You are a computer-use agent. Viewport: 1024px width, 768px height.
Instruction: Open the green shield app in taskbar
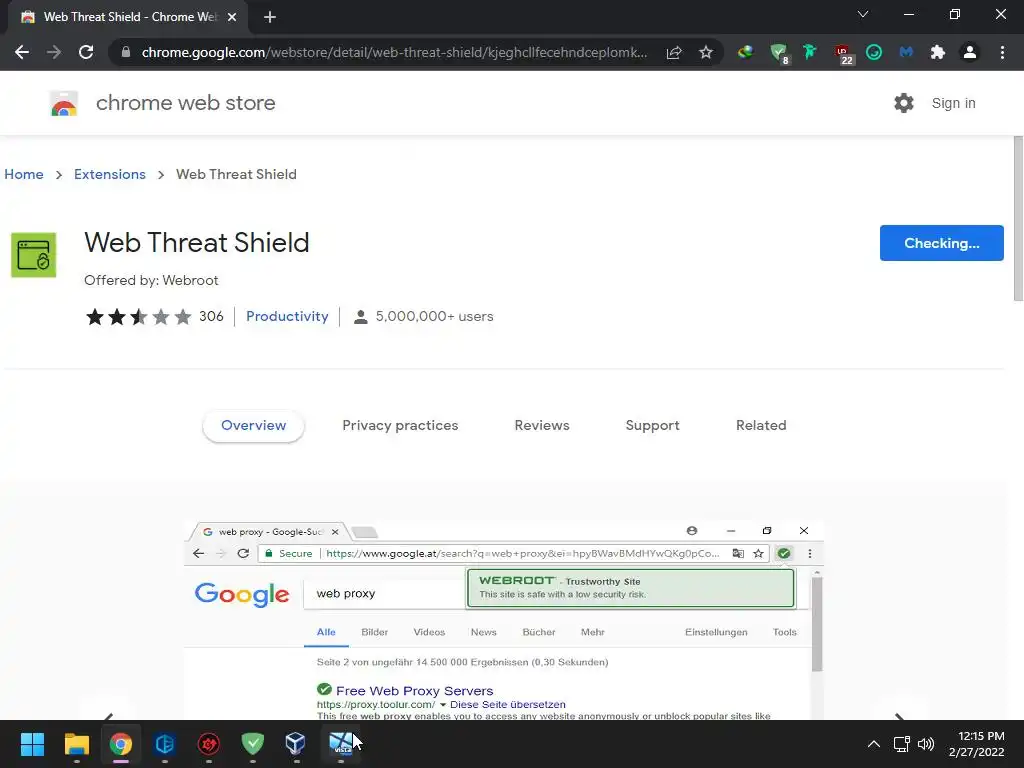coord(253,744)
